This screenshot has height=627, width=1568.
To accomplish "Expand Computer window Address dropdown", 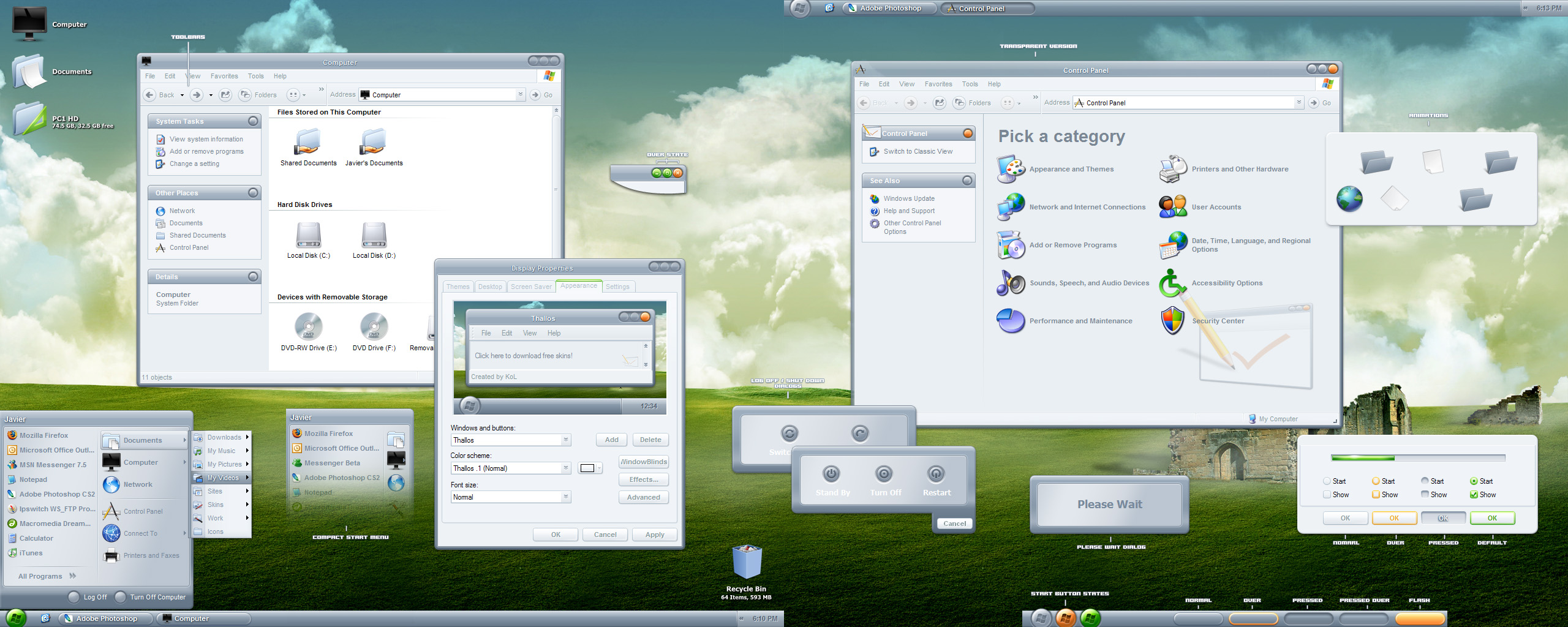I will pos(520,94).
